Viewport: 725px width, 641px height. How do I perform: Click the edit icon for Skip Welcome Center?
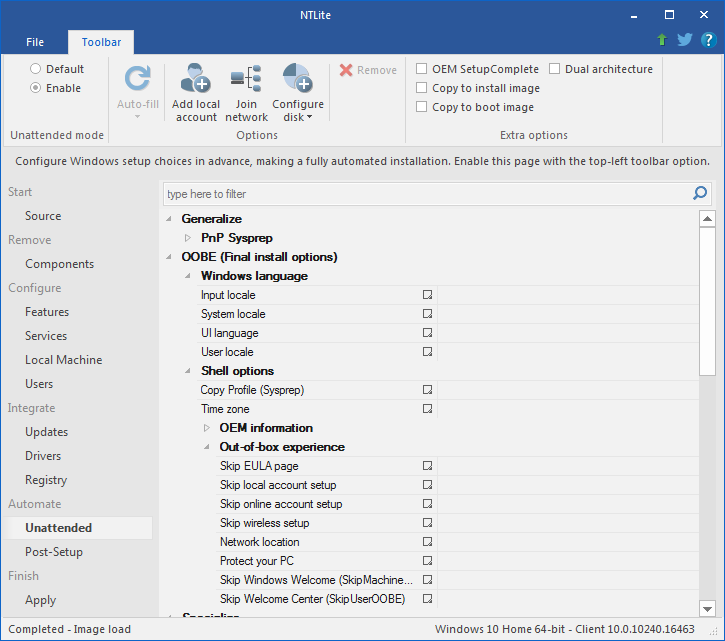[427, 598]
